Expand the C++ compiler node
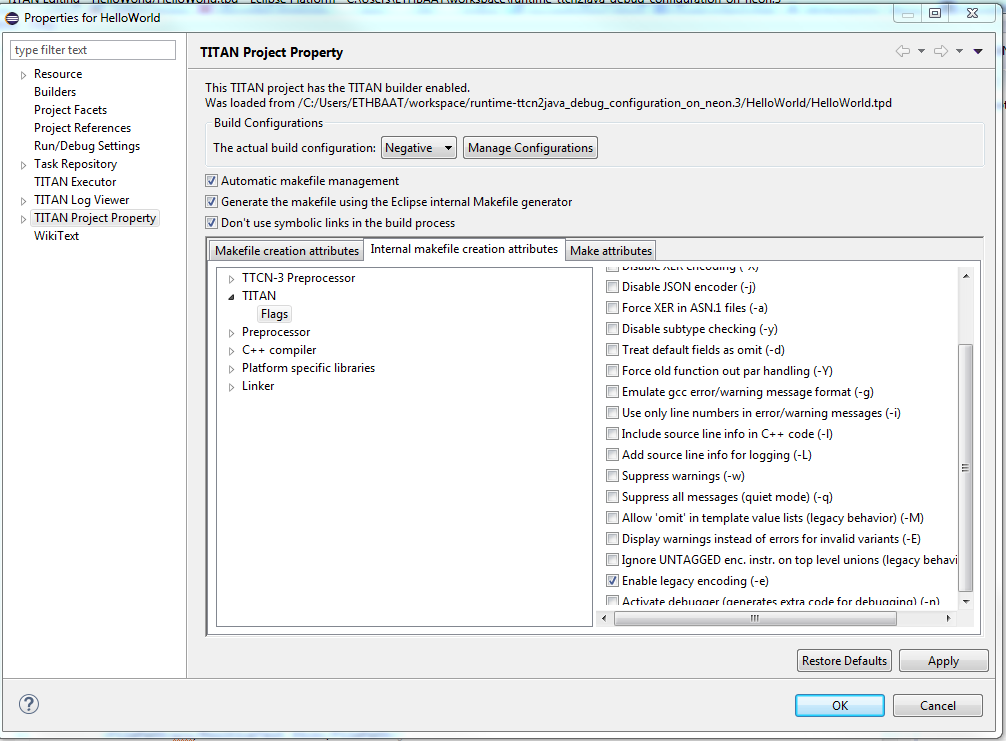Screen dimensions: 1006x741 (232, 351)
